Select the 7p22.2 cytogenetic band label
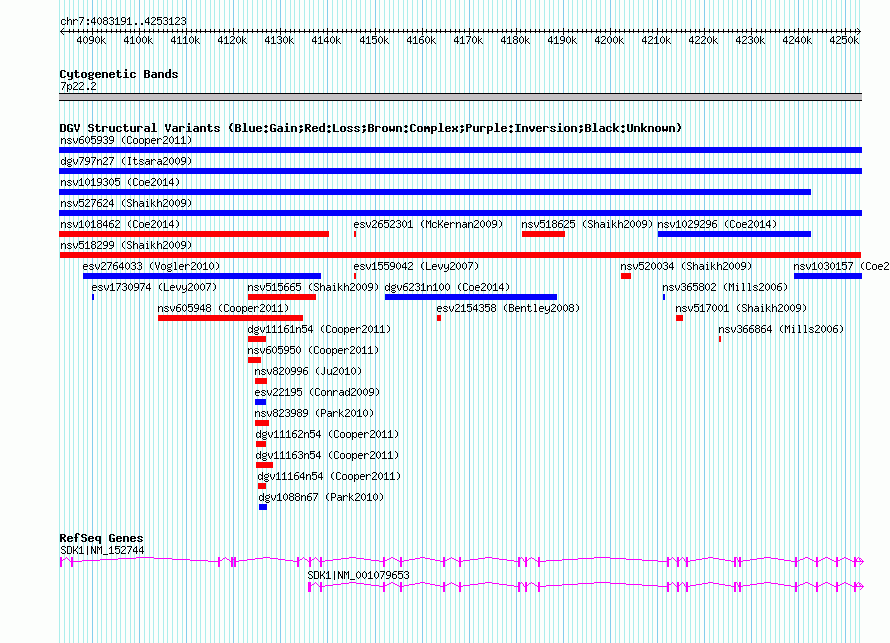 point(78,86)
